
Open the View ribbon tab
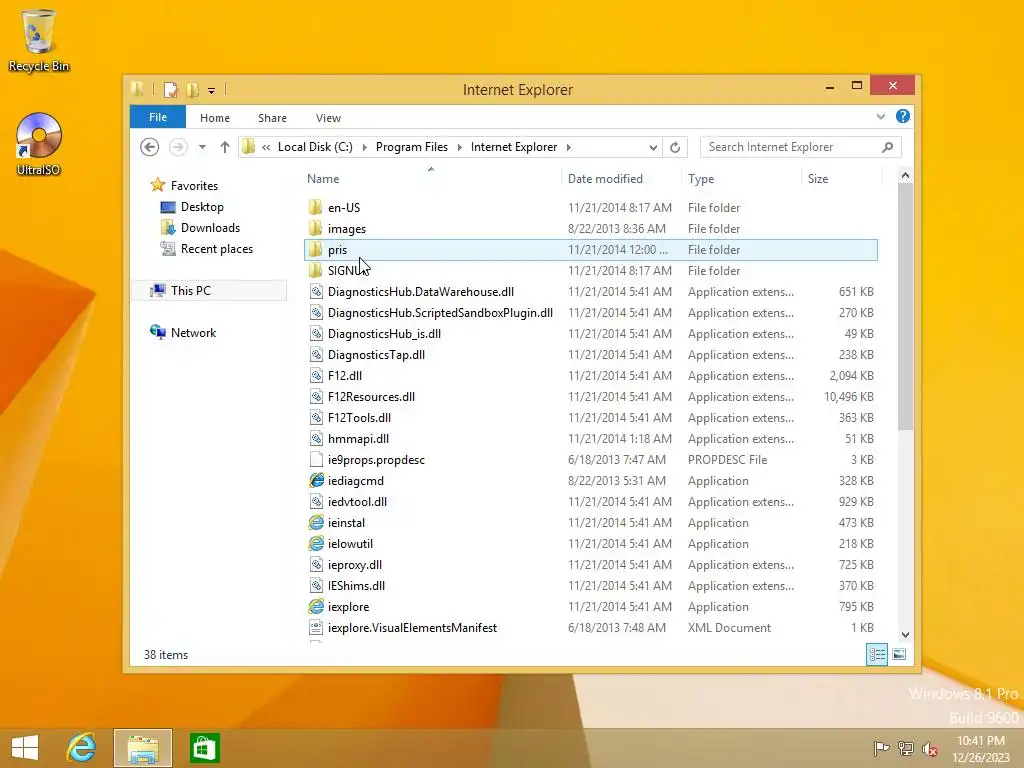coord(328,118)
